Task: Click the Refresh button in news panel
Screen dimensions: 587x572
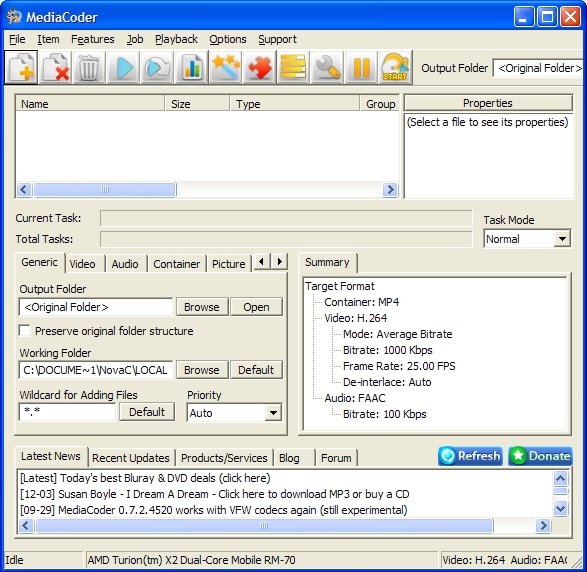Action: coord(470,456)
